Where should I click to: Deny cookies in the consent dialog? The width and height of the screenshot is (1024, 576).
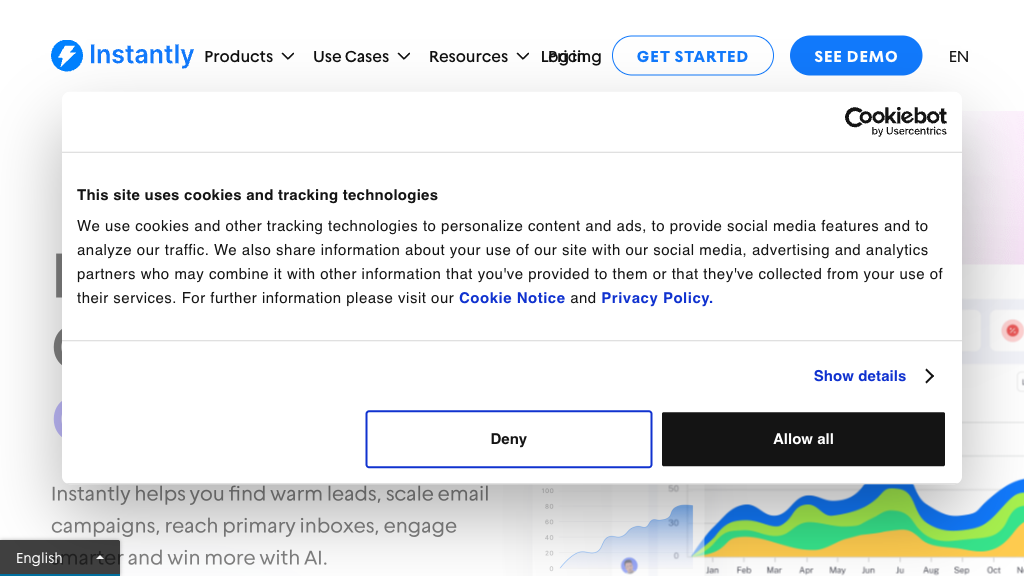click(x=508, y=439)
